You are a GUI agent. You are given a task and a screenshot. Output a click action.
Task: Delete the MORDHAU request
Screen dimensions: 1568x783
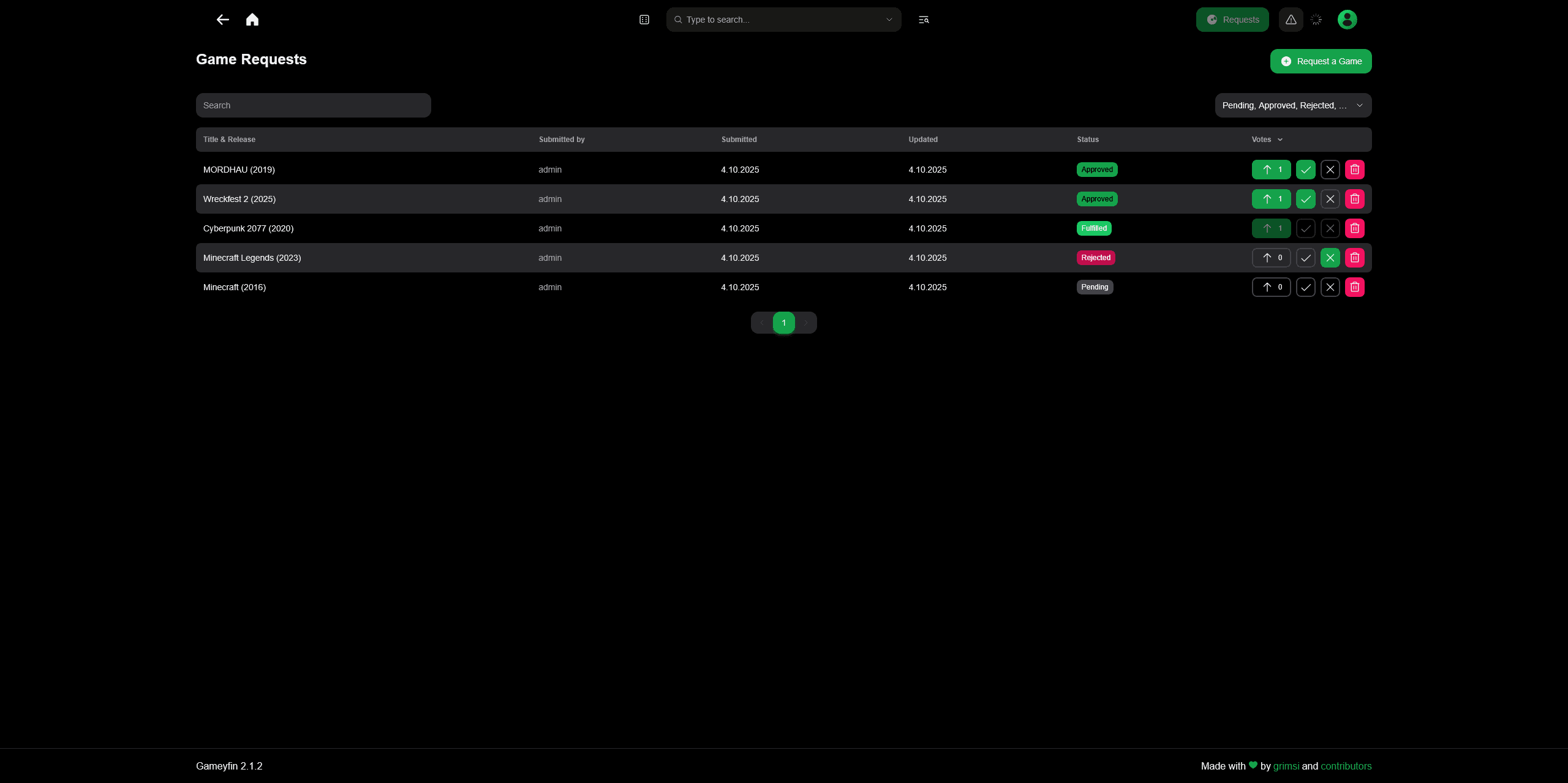(1355, 170)
